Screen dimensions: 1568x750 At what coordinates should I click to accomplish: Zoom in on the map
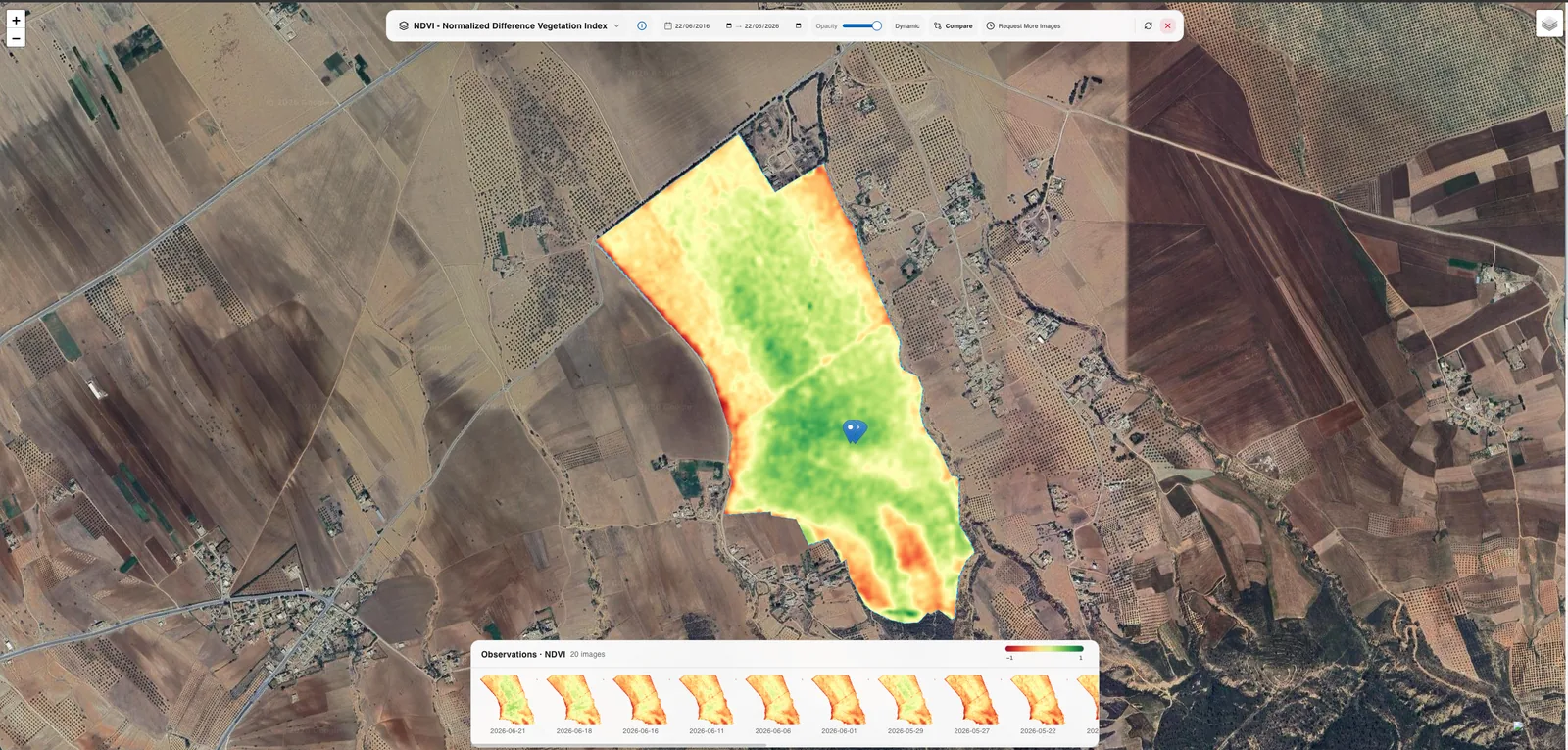pos(16,20)
